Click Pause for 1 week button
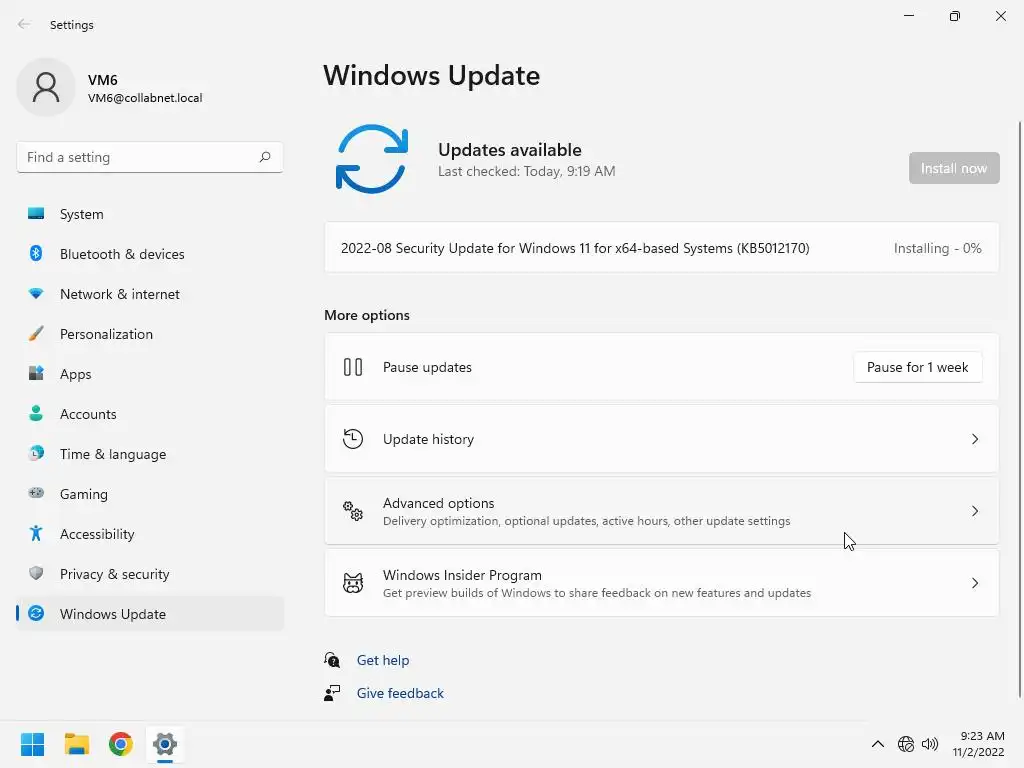Viewport: 1024px width, 768px height. coord(917,367)
